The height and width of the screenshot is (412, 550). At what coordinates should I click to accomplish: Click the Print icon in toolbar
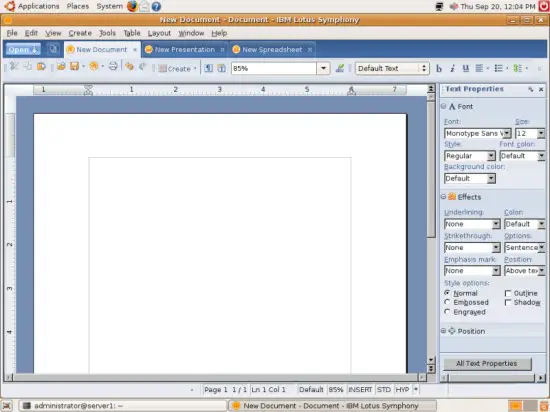coord(113,66)
